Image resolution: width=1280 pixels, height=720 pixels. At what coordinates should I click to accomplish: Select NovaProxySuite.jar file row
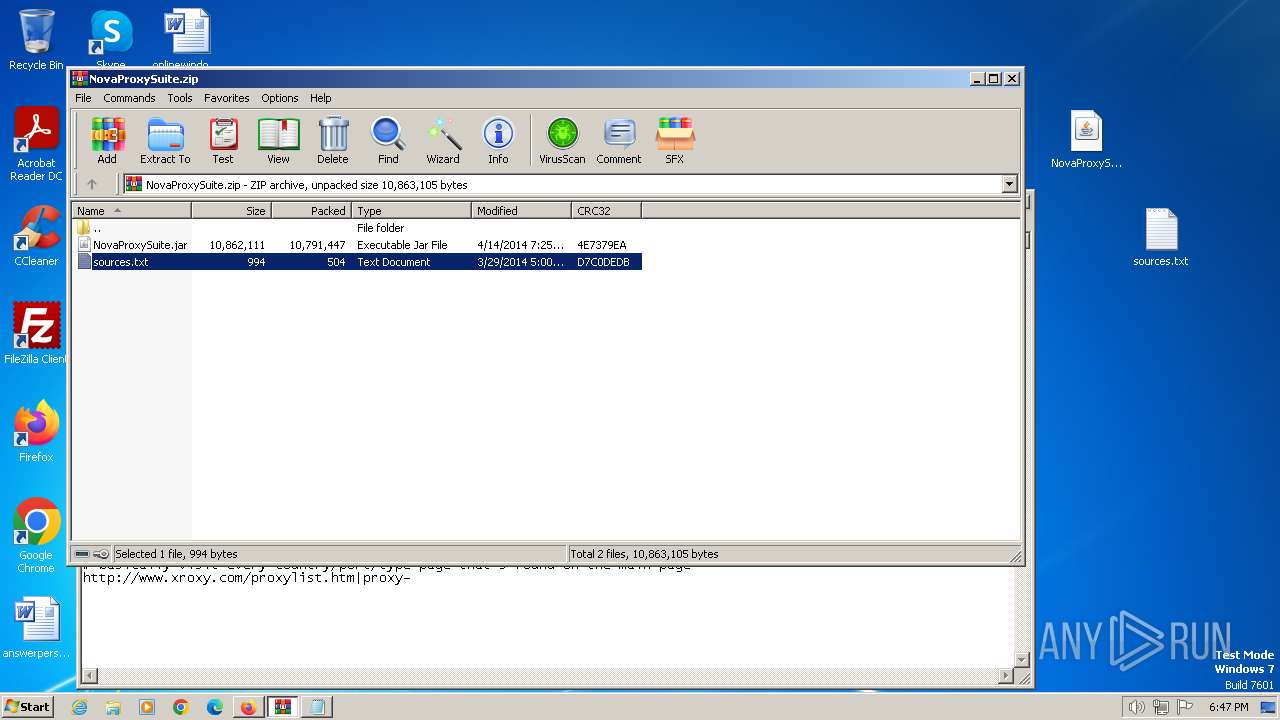tap(357, 245)
